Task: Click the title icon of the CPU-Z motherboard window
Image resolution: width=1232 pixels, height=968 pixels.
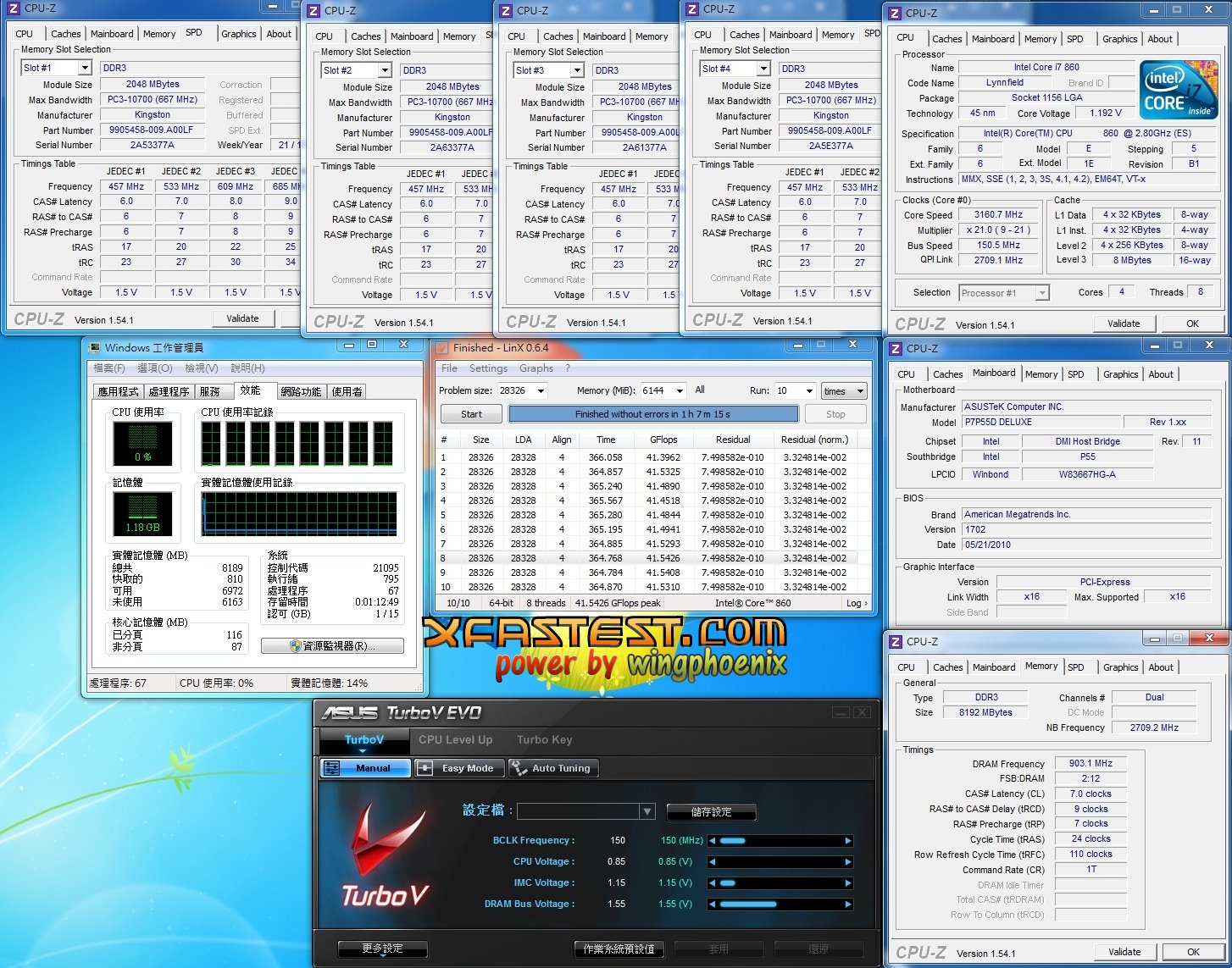Action: (896, 348)
